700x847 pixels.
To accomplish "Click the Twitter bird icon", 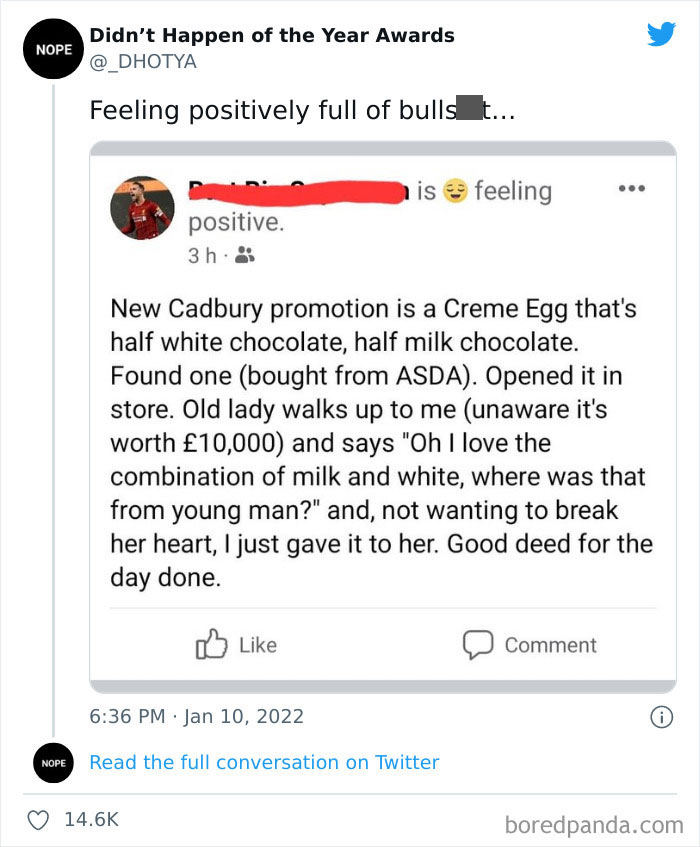I will click(x=661, y=34).
